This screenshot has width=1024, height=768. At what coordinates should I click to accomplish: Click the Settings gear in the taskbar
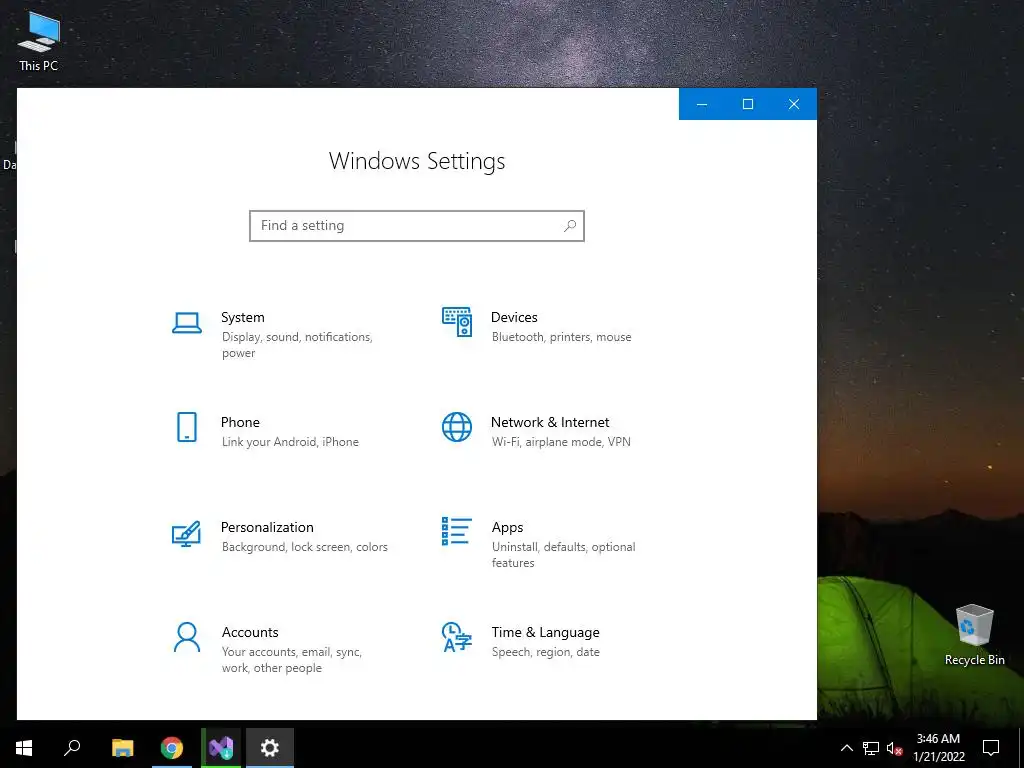(270, 748)
